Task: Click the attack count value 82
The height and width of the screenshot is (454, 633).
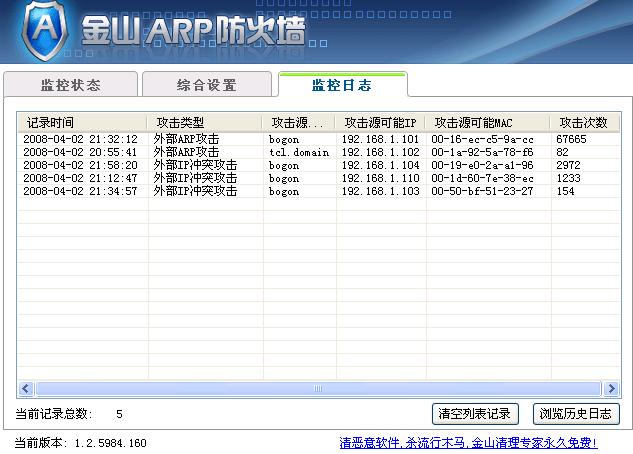Action: point(562,152)
